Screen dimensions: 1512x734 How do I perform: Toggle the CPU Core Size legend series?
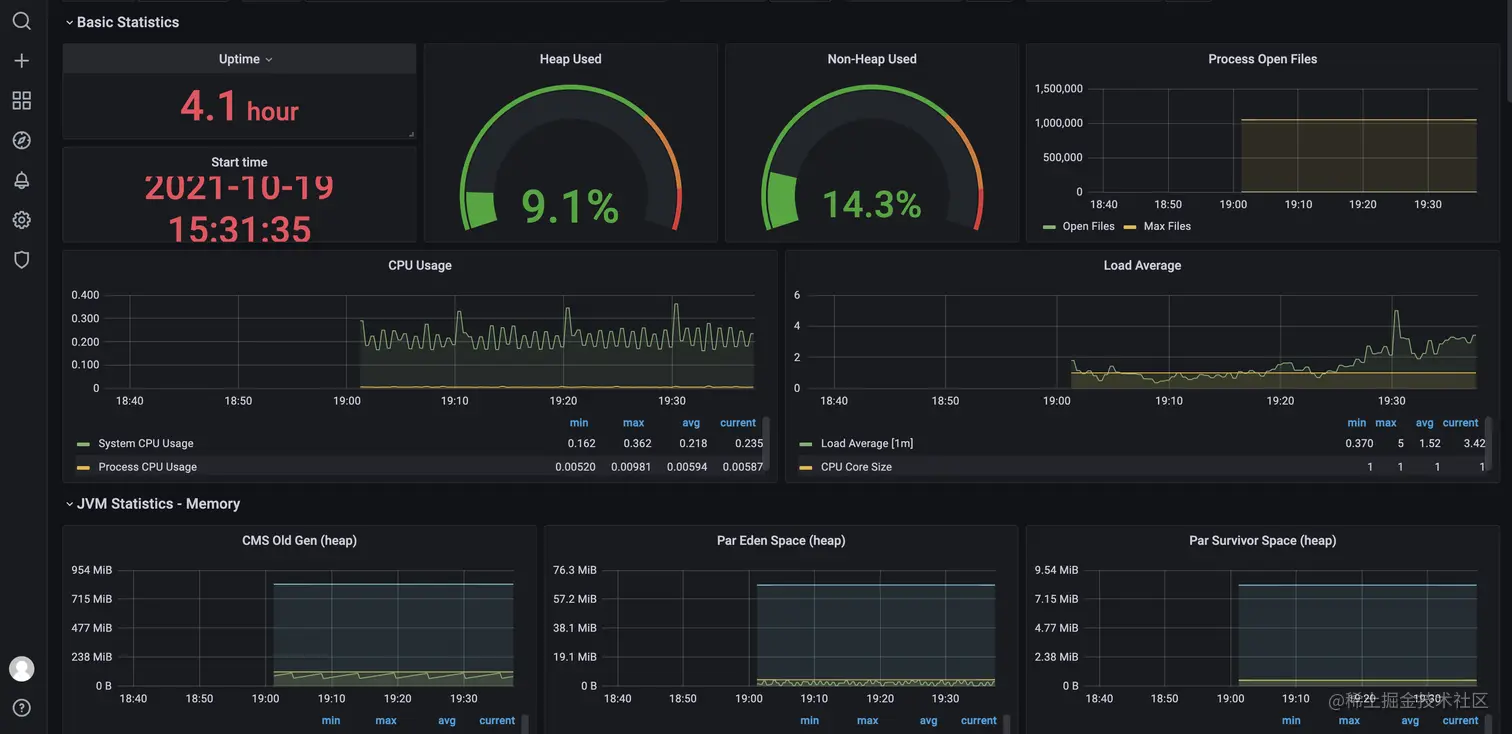click(x=856, y=467)
